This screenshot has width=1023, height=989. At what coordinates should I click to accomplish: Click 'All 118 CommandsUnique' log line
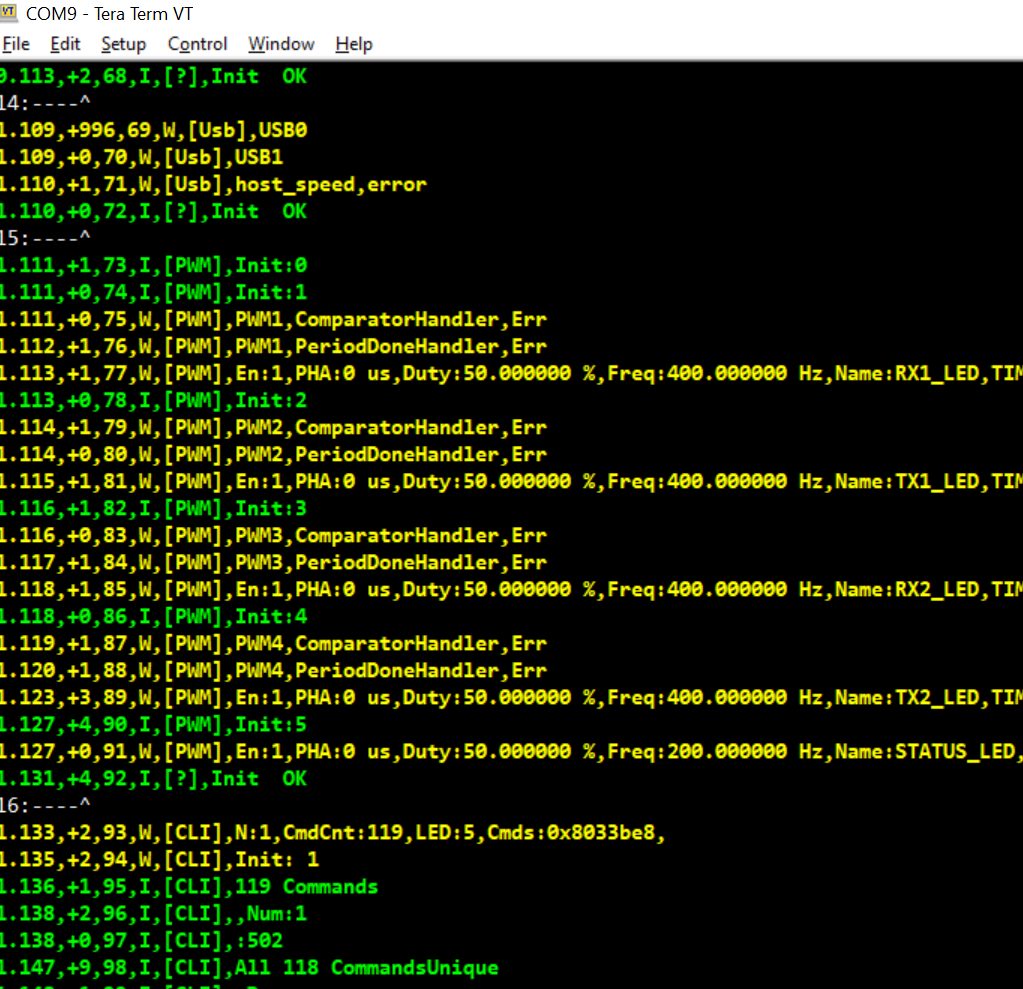click(249, 967)
